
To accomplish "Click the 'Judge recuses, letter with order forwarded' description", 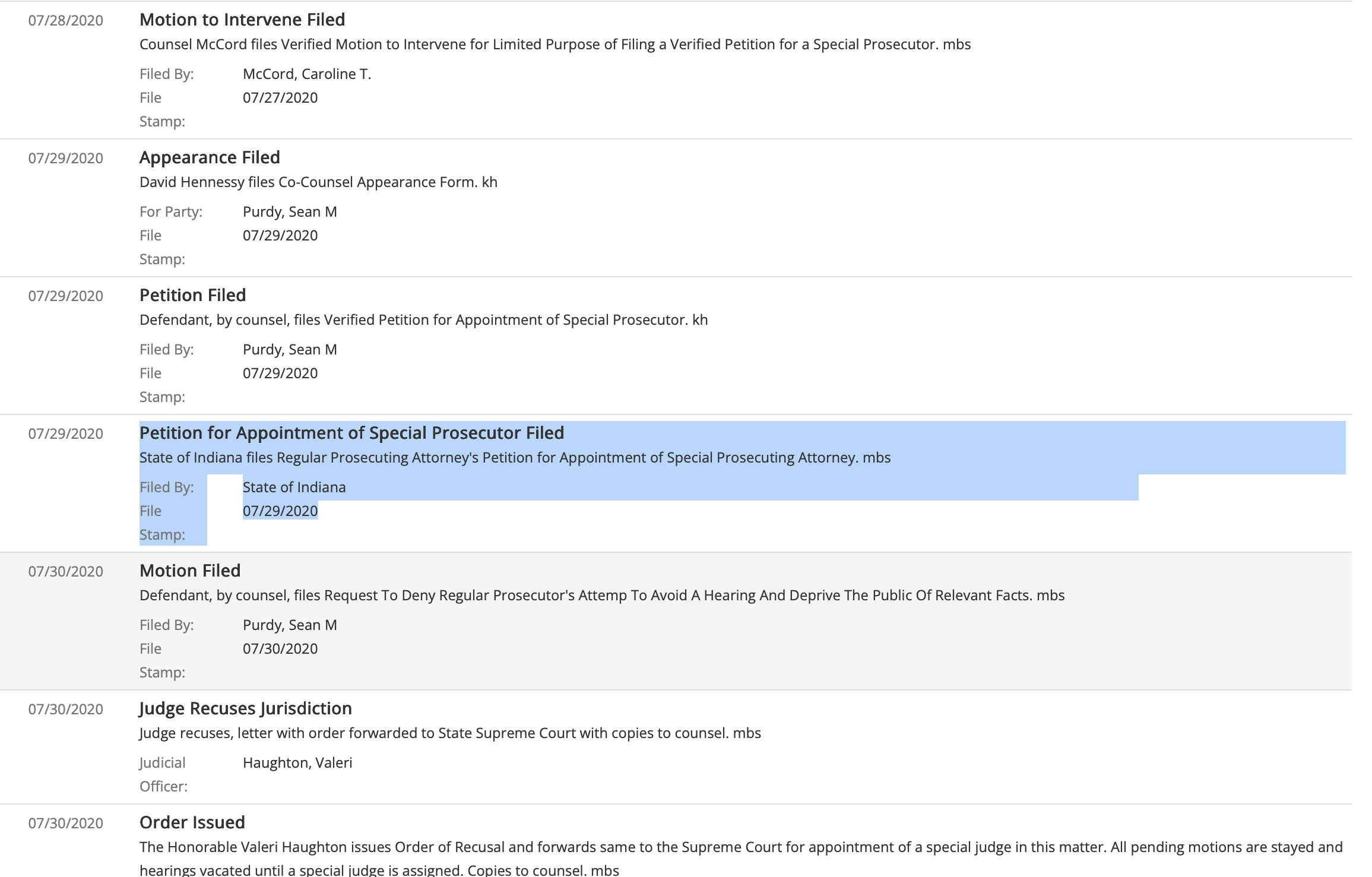I will [x=449, y=733].
